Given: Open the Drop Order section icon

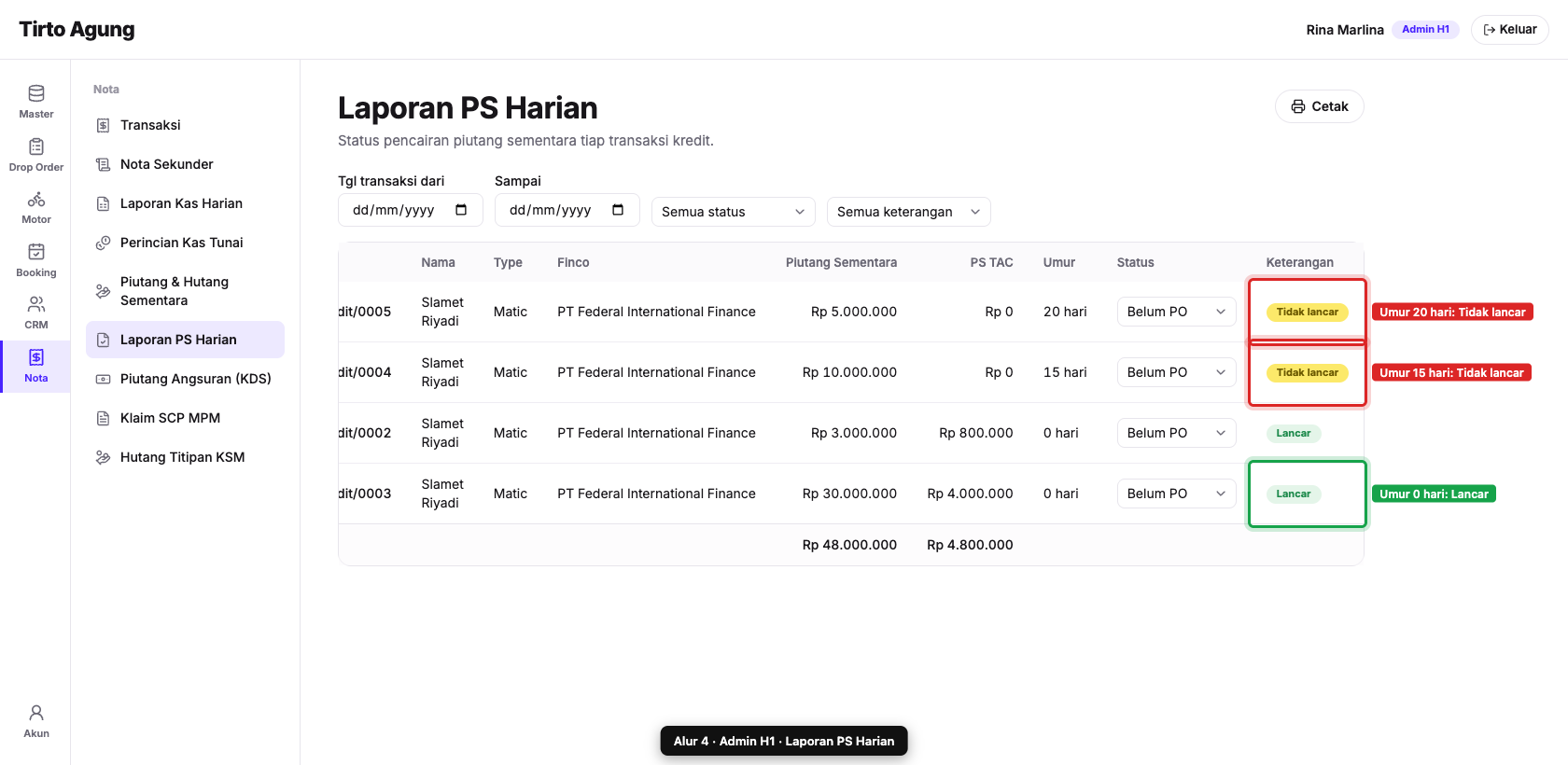Looking at the screenshot, I should click(x=36, y=146).
